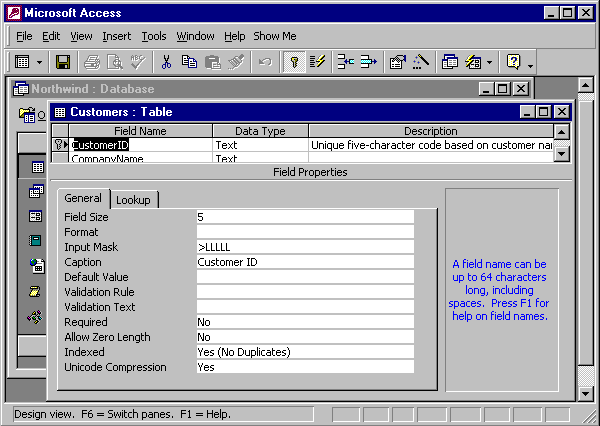600x426 pixels.
Task: Click the Macros icon in Northwind sidebar
Action: 35,292
